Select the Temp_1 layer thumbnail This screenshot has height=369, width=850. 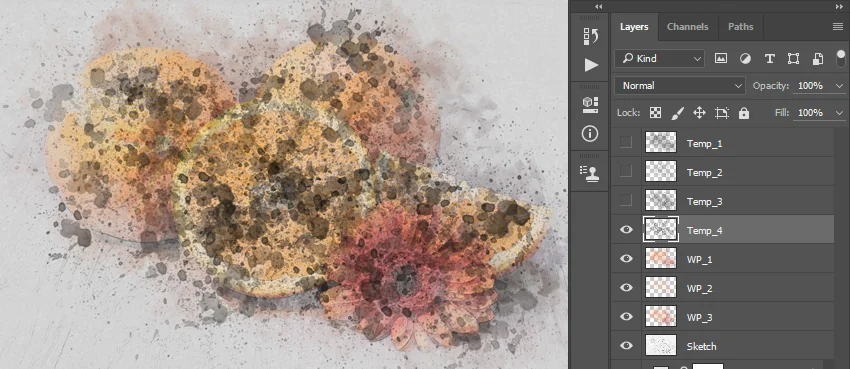point(661,142)
